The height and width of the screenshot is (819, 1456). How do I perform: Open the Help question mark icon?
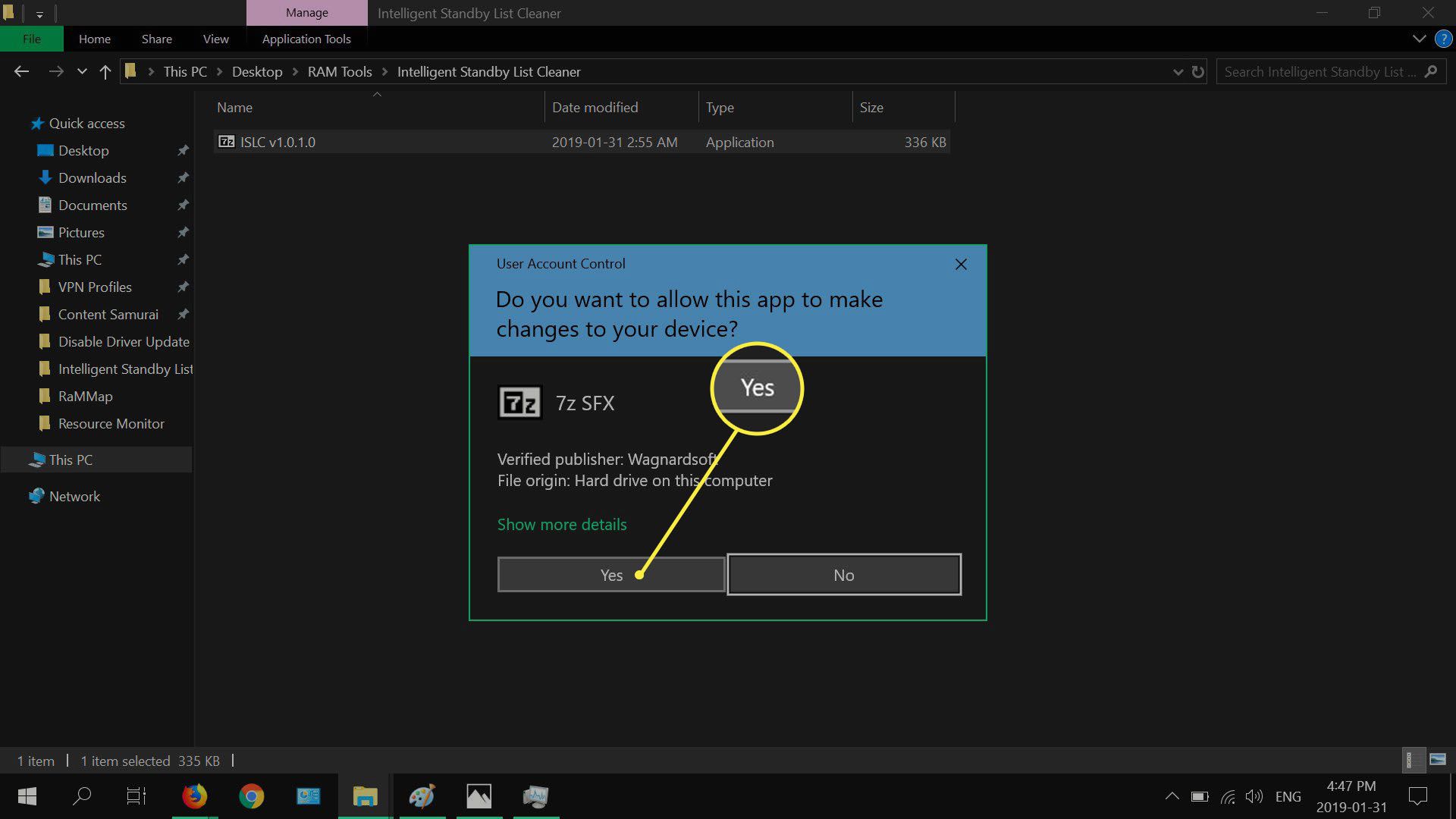coord(1443,39)
